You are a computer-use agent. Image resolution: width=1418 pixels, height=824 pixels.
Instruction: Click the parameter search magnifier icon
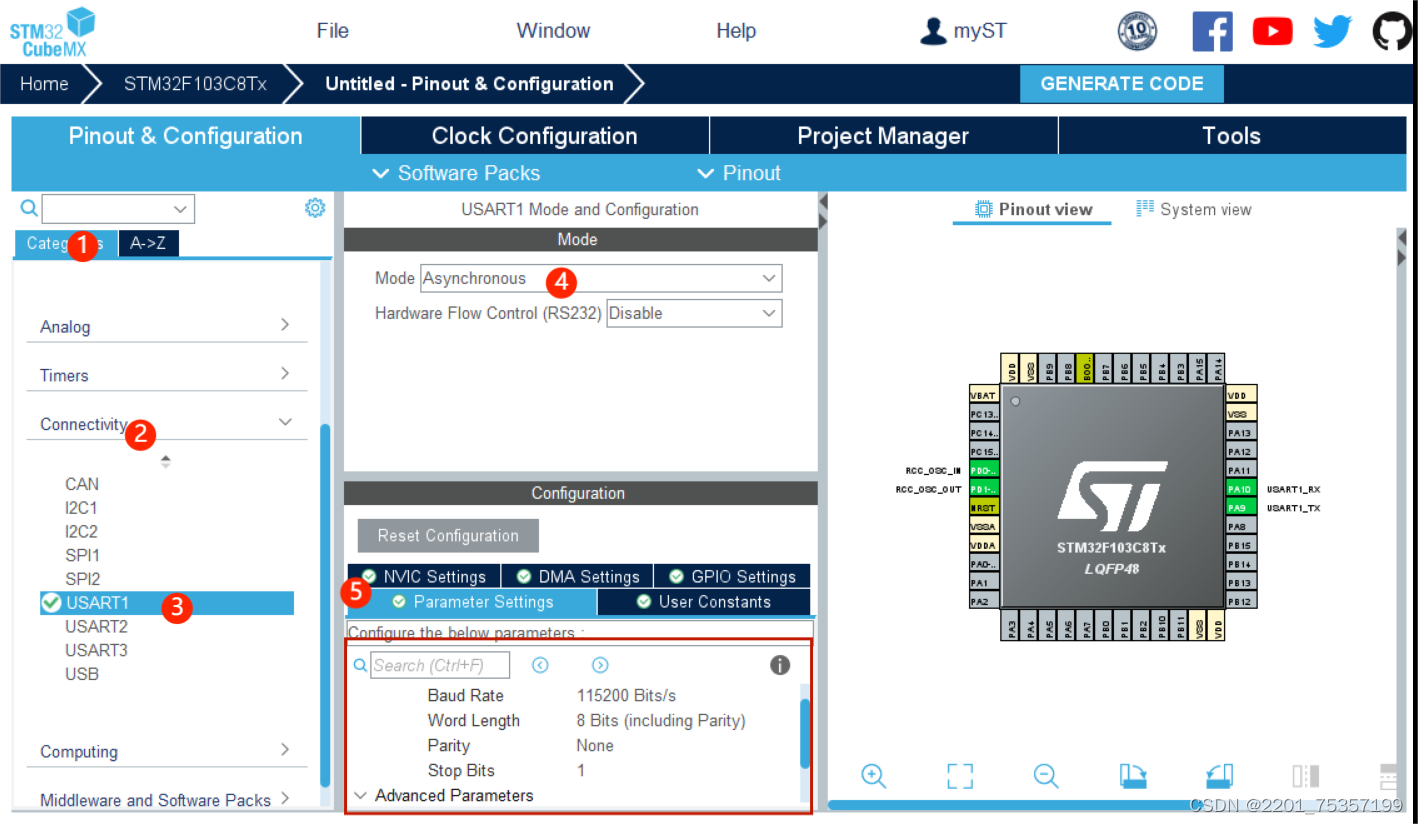tap(360, 665)
